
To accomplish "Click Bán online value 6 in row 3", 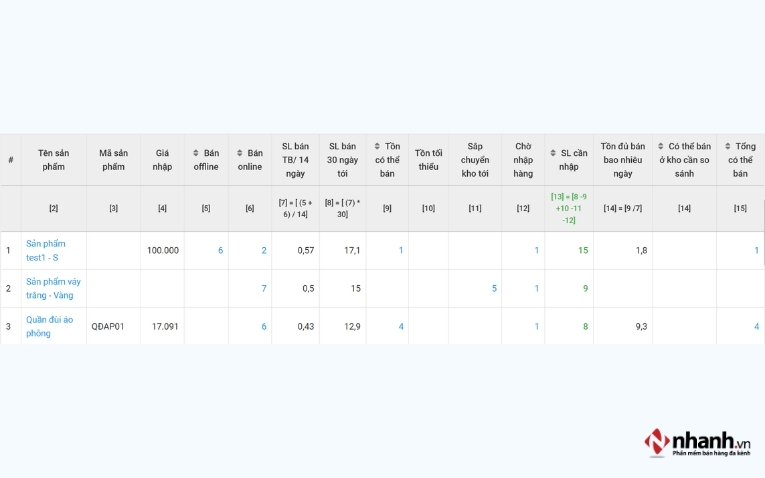I will 264,327.
